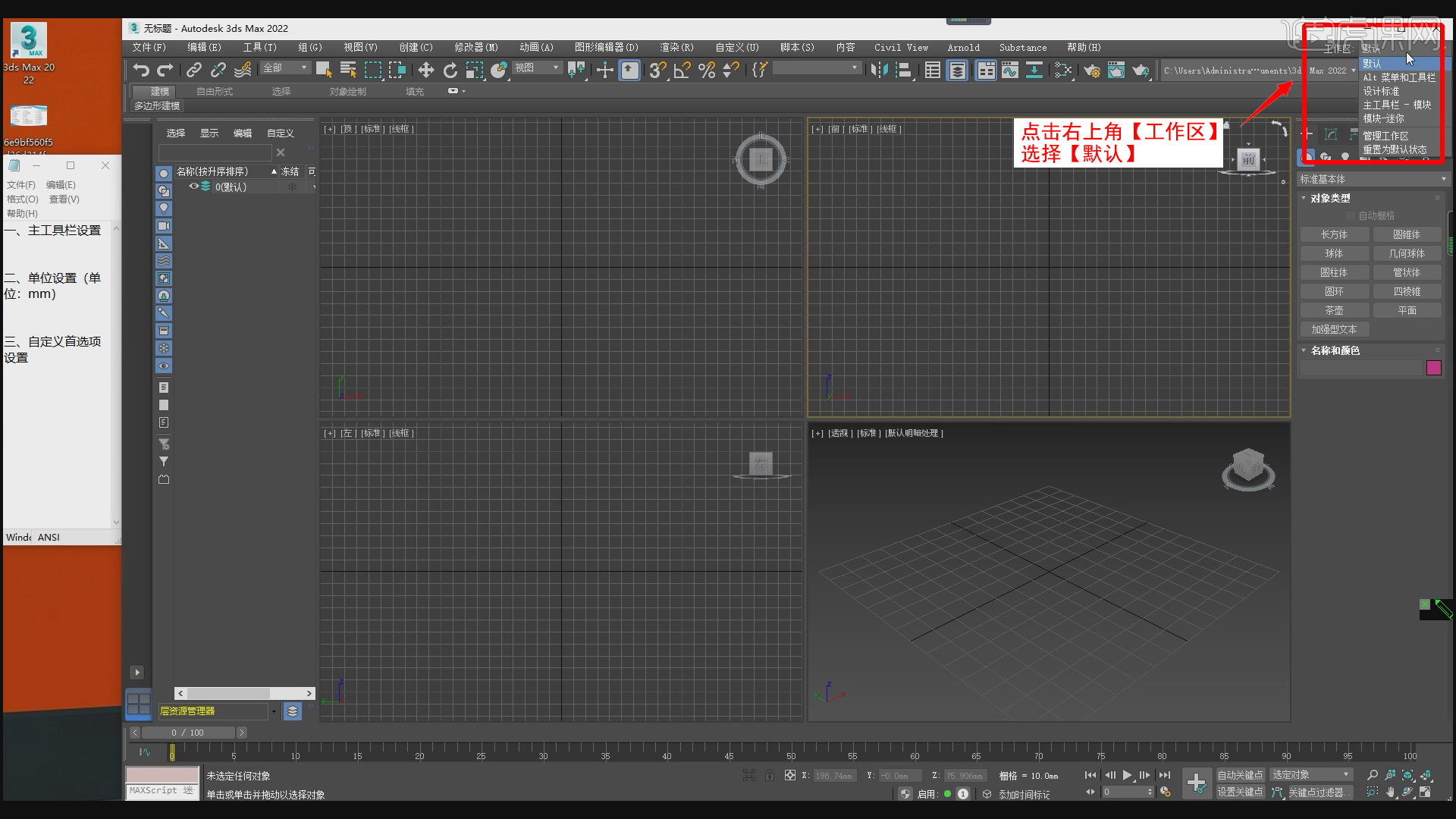Screen dimensions: 1456x819
Task: Click the Undo arrow icon
Action: 140,71
